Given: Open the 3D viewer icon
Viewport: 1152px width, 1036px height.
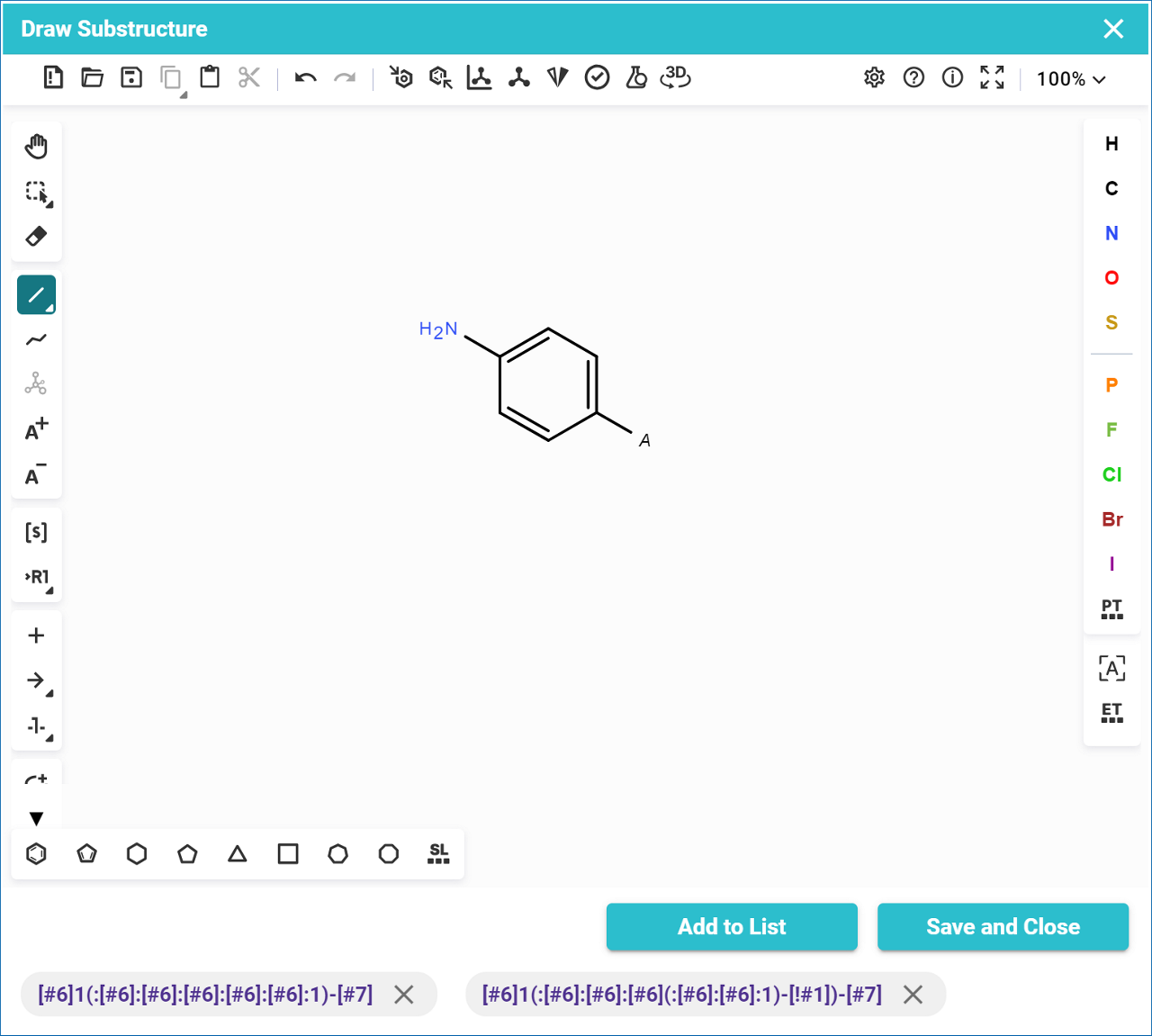Looking at the screenshot, I should point(675,77).
